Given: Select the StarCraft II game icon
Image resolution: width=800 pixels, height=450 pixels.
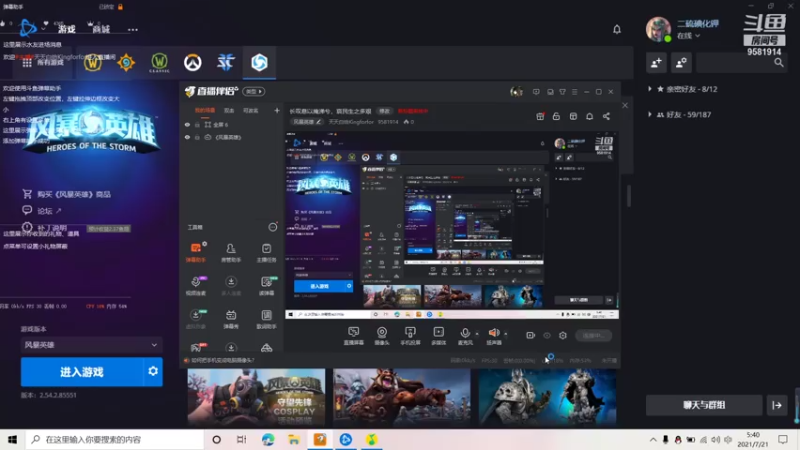Looking at the screenshot, I should coord(226,62).
